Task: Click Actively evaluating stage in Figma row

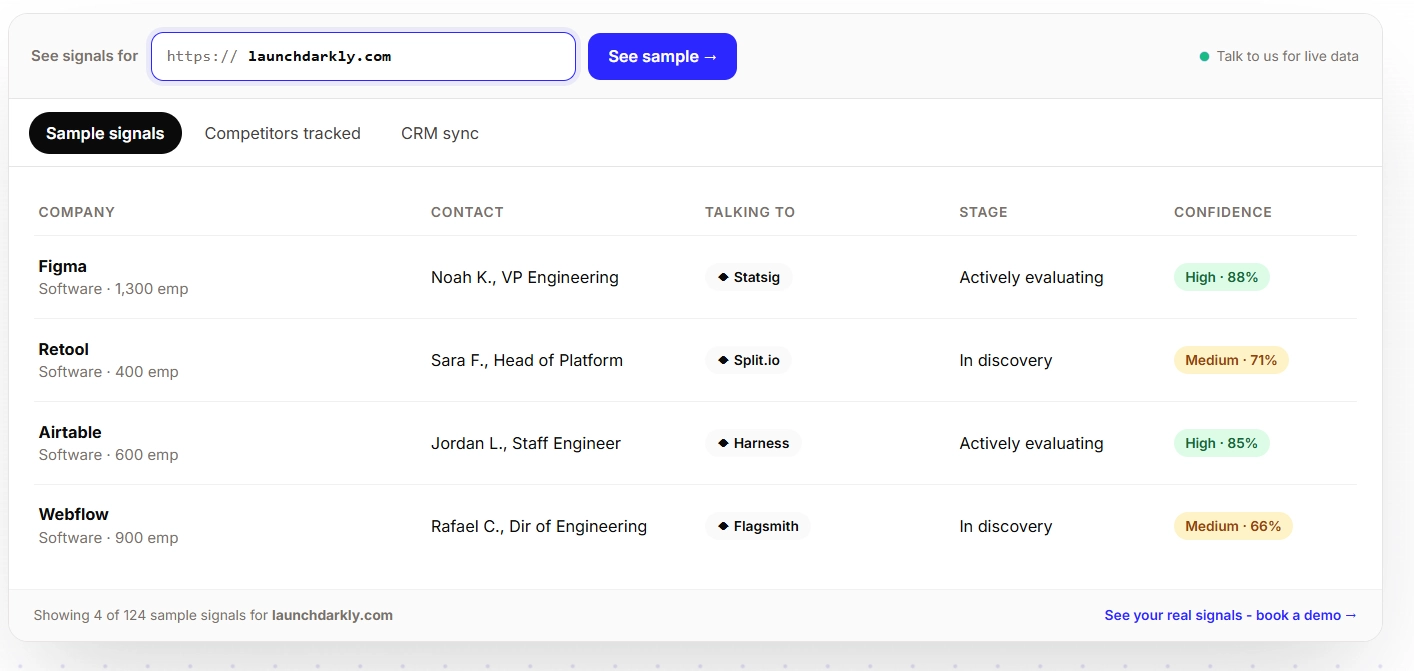Action: [1031, 277]
